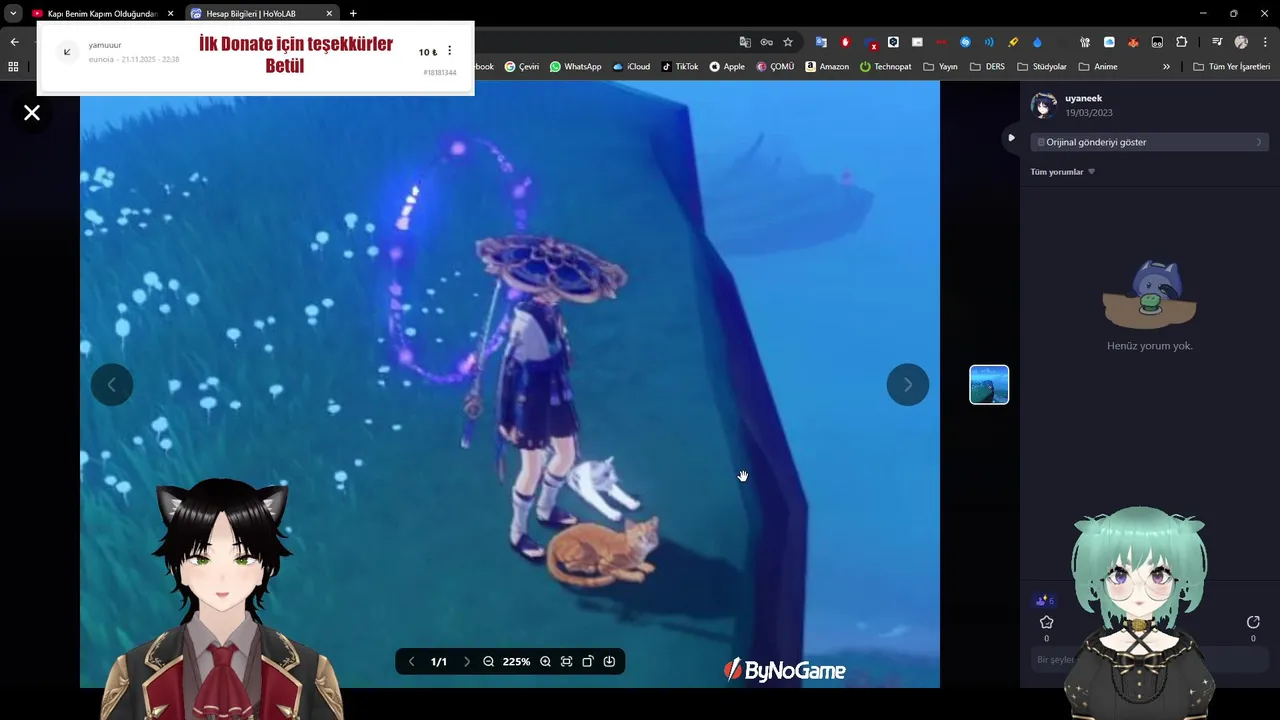This screenshot has width=1280, height=720.
Task: Click the red shield adblock extension icon
Action: coord(845,42)
